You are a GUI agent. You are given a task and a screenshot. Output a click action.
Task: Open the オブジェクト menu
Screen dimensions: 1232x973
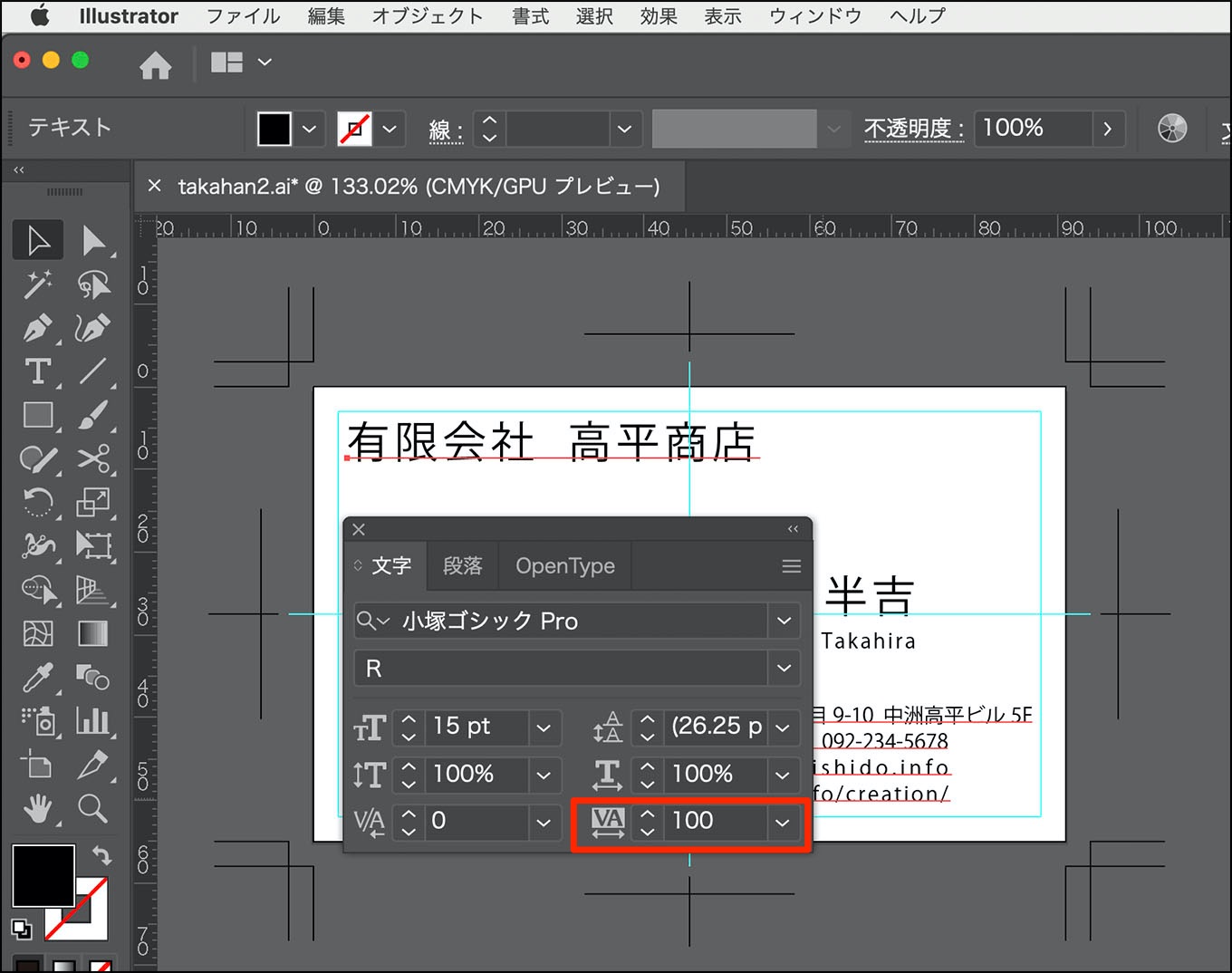(428, 16)
